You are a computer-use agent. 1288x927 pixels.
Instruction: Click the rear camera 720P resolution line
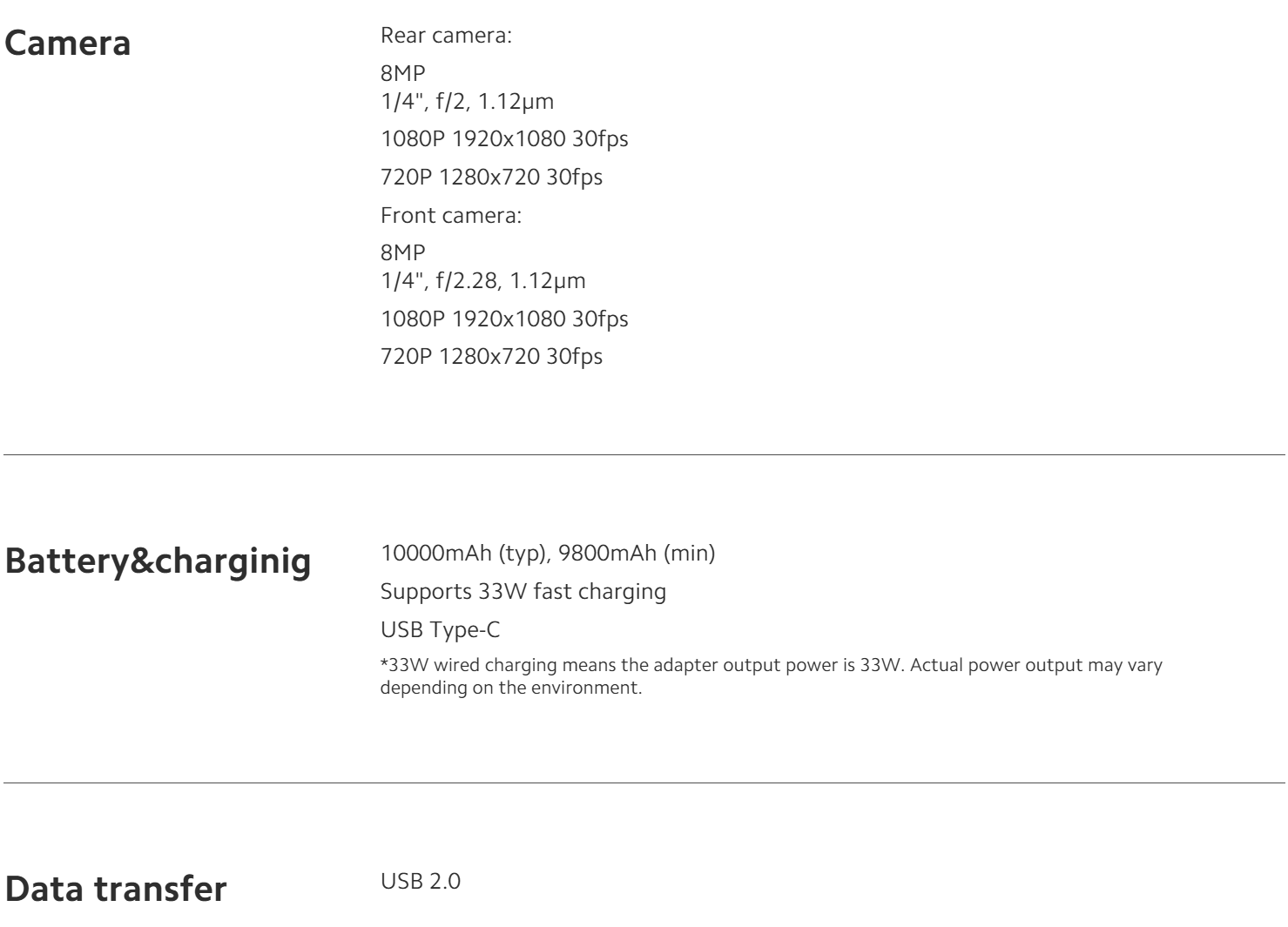[x=491, y=178]
